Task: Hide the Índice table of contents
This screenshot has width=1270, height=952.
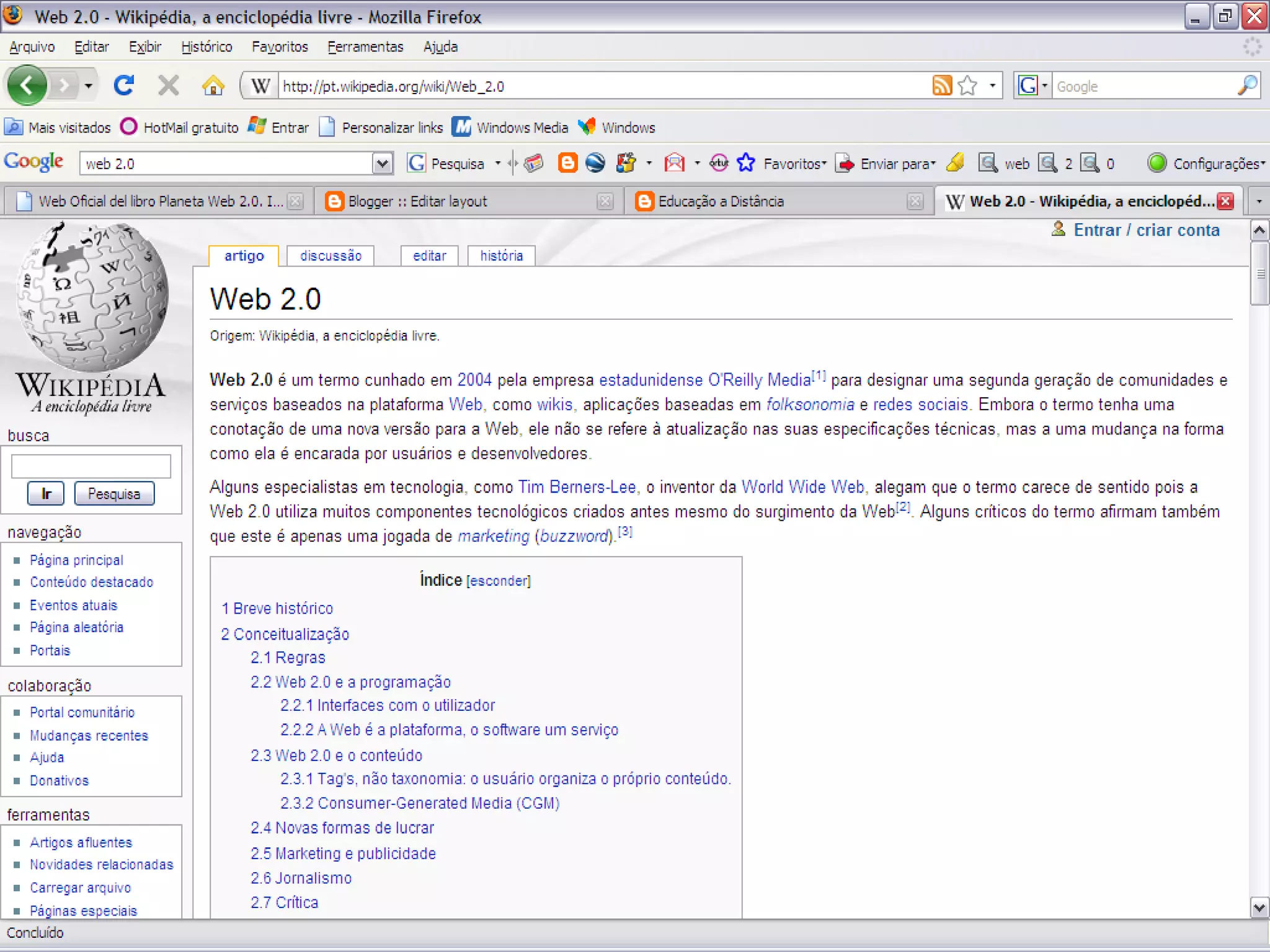Action: [x=499, y=581]
